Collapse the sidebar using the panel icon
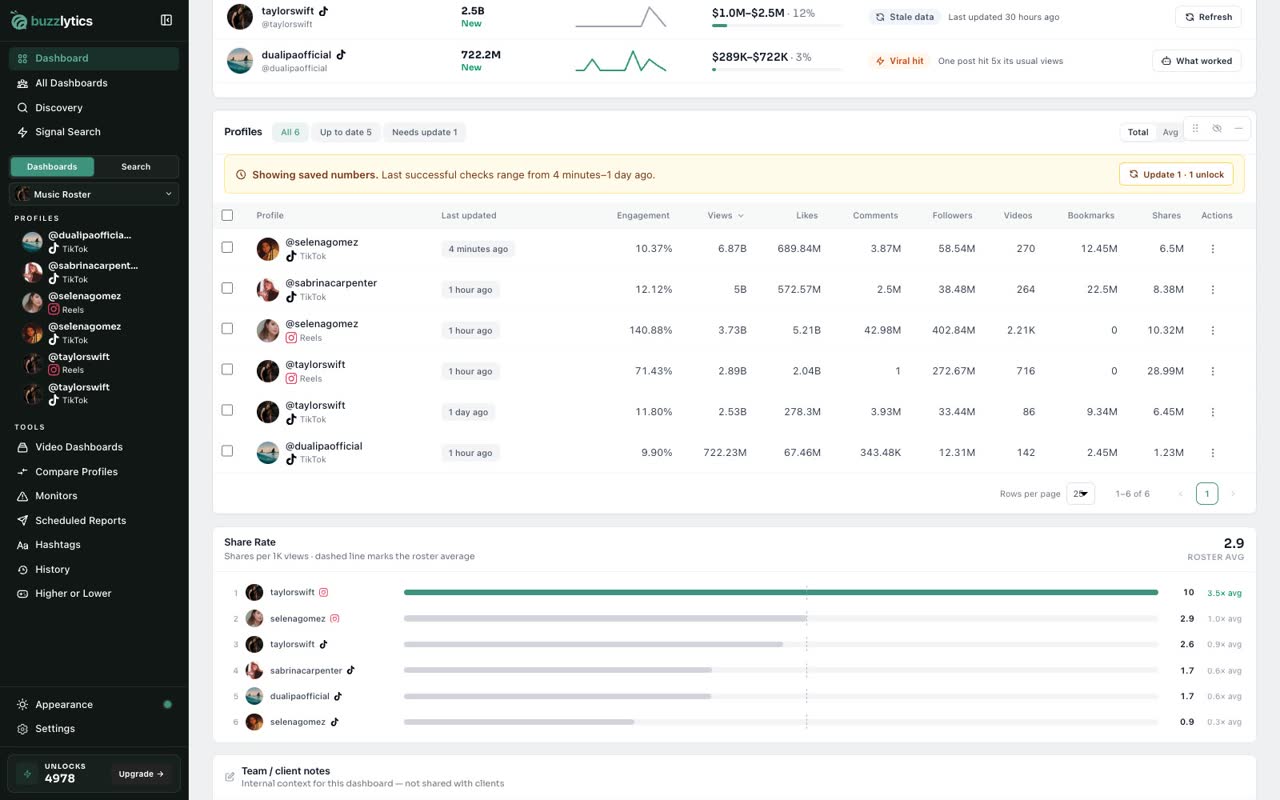1280x800 pixels. coord(166,20)
